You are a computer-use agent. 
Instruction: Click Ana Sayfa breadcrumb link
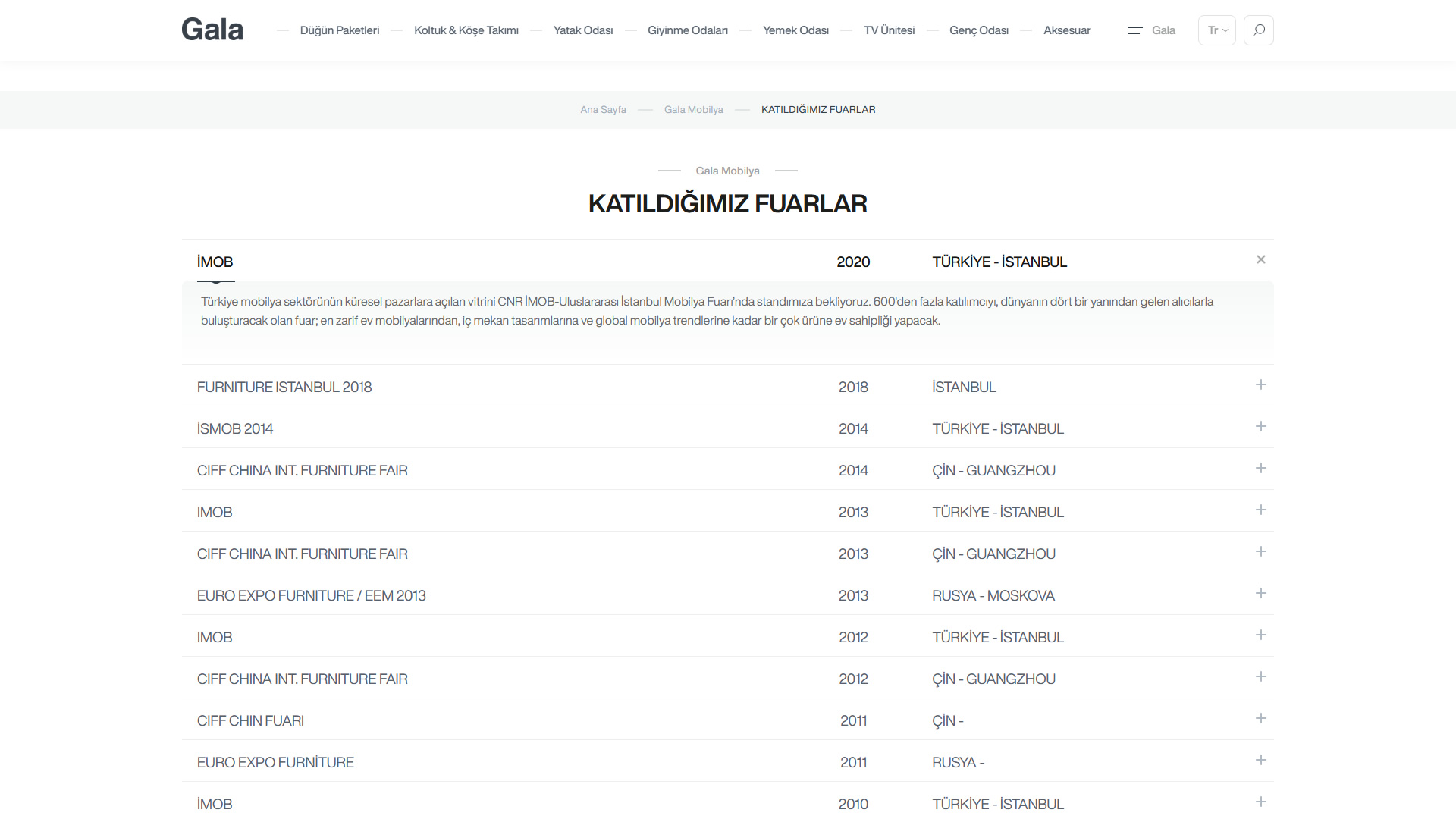[603, 110]
